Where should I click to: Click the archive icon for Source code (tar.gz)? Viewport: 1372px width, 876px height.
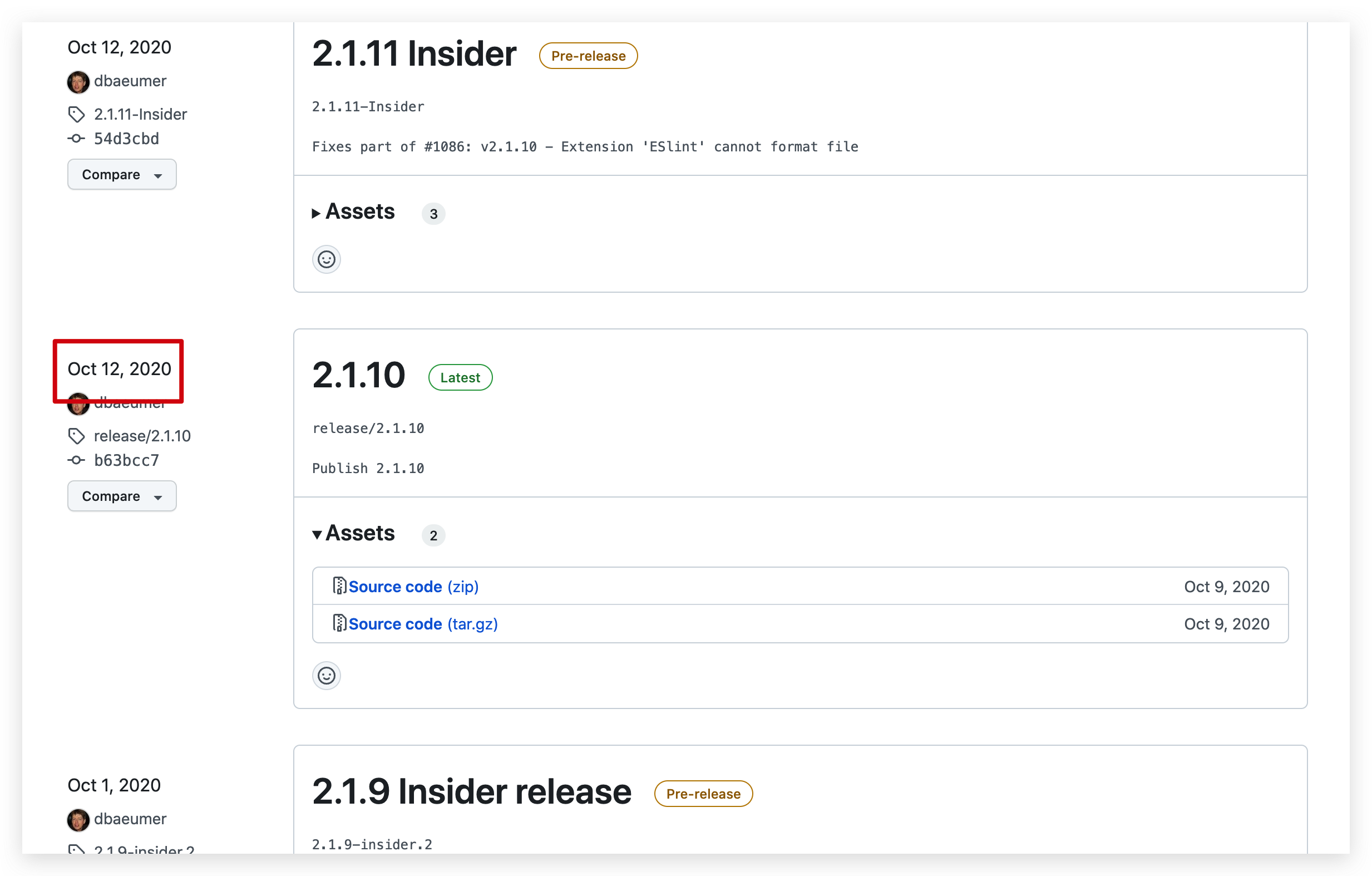tap(339, 623)
